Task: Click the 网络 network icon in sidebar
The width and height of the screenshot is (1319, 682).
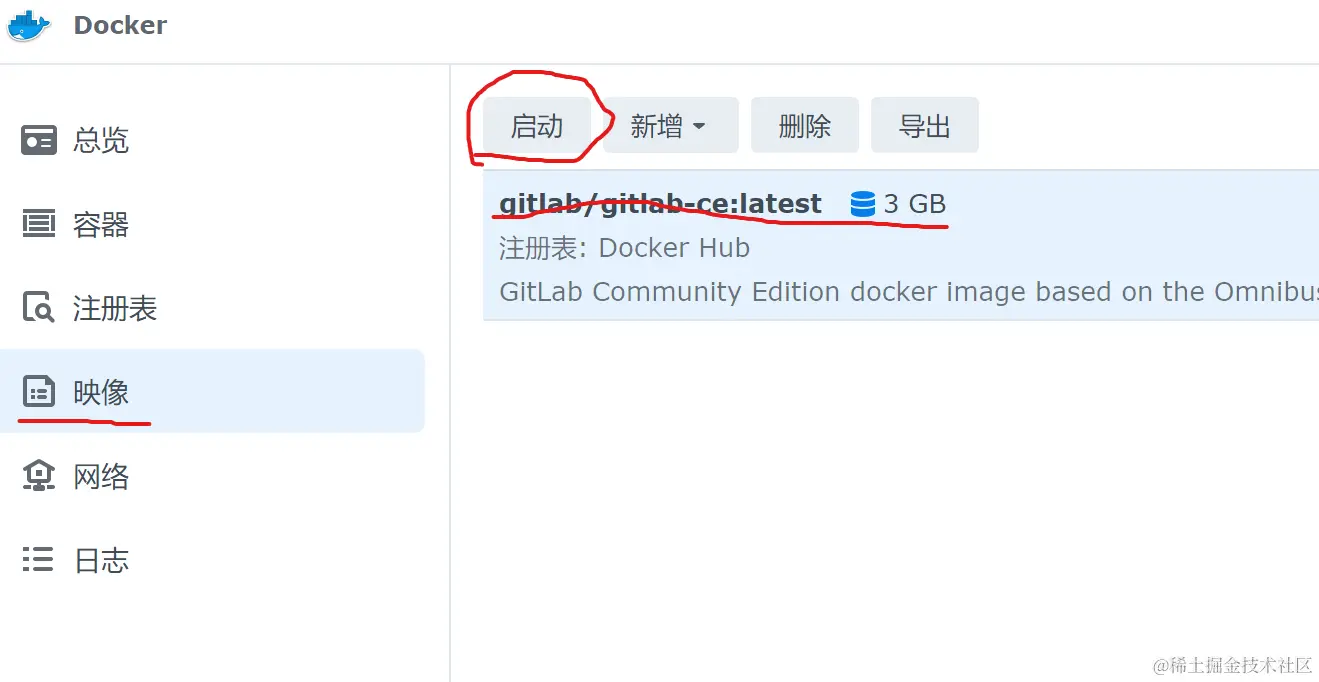Action: [x=39, y=476]
